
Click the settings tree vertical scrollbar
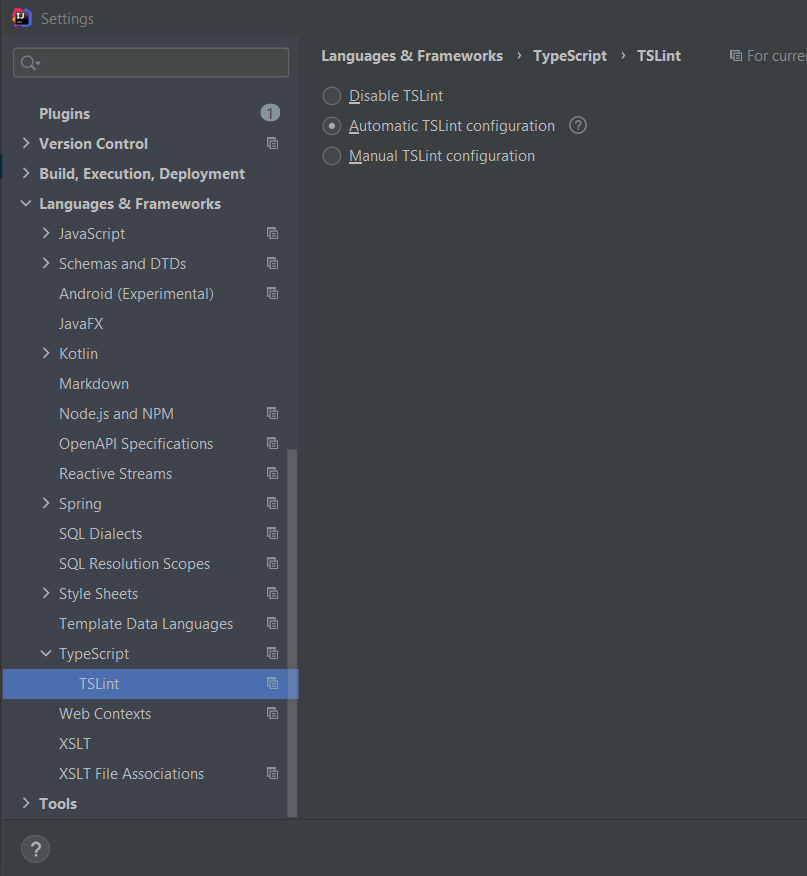[292, 632]
